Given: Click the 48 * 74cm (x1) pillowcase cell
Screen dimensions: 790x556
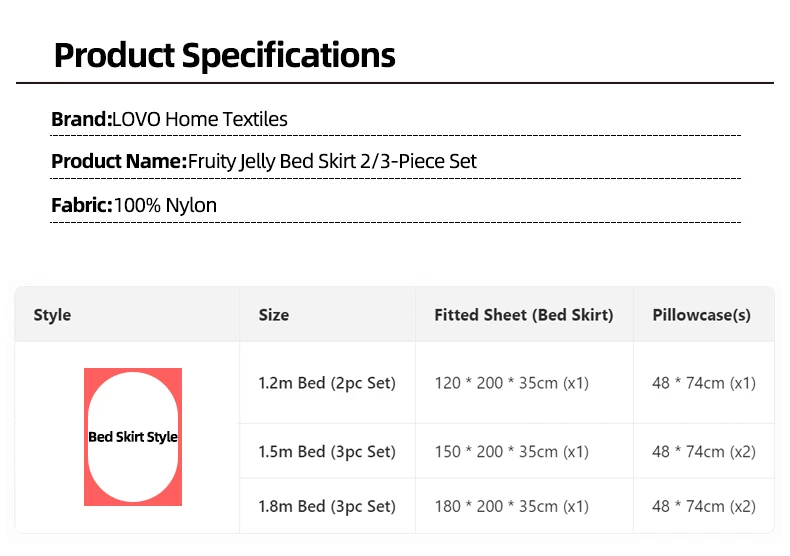Looking at the screenshot, I should tap(704, 383).
